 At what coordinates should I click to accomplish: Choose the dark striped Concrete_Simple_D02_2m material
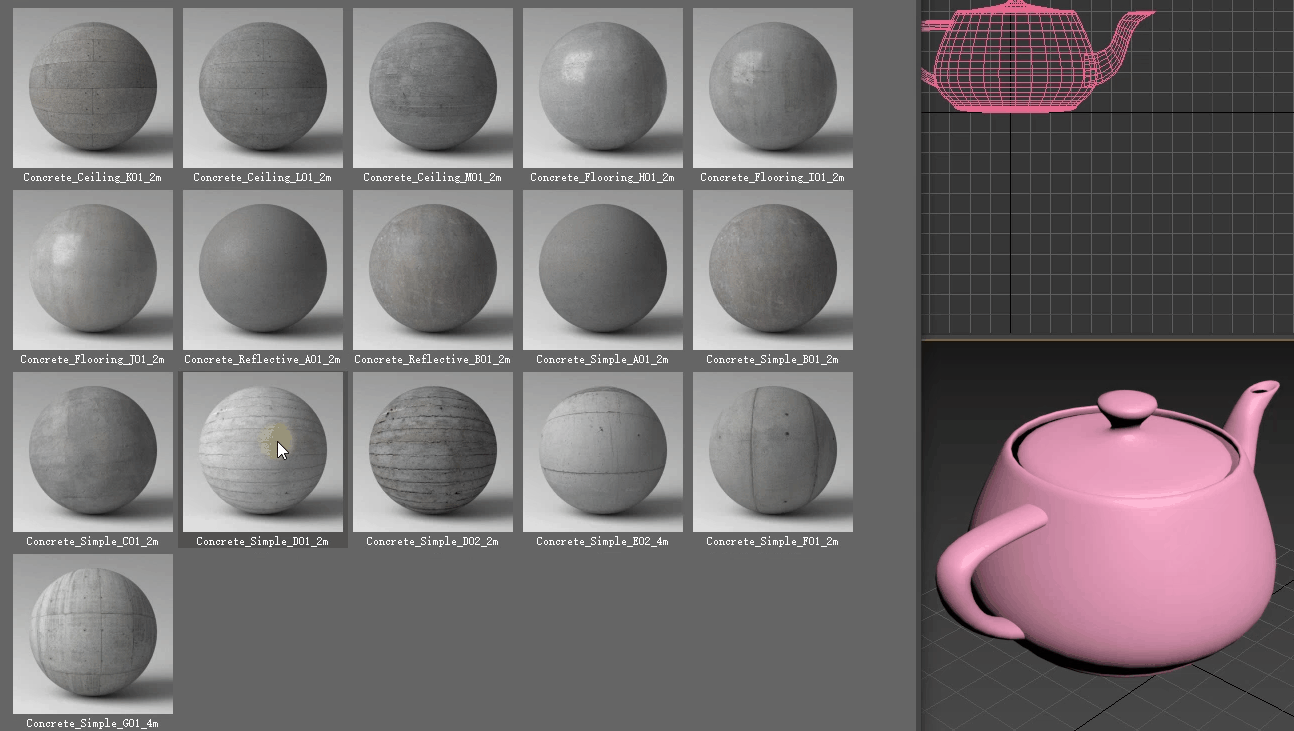tap(433, 452)
